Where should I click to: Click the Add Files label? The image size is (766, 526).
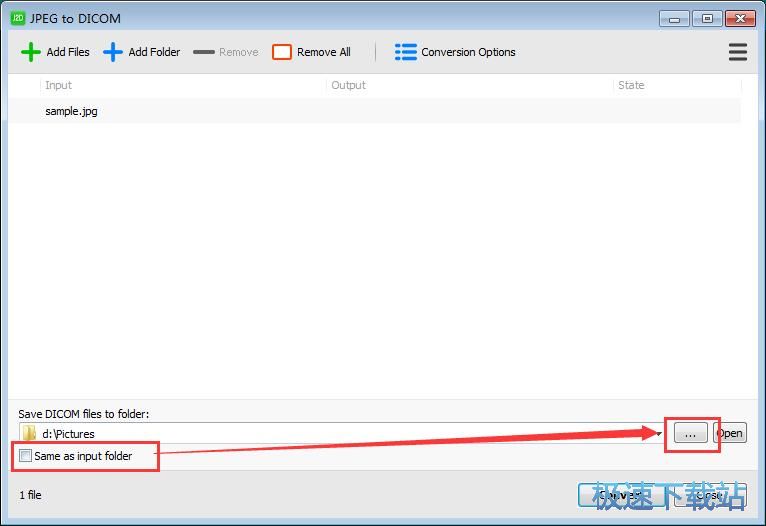[x=68, y=52]
